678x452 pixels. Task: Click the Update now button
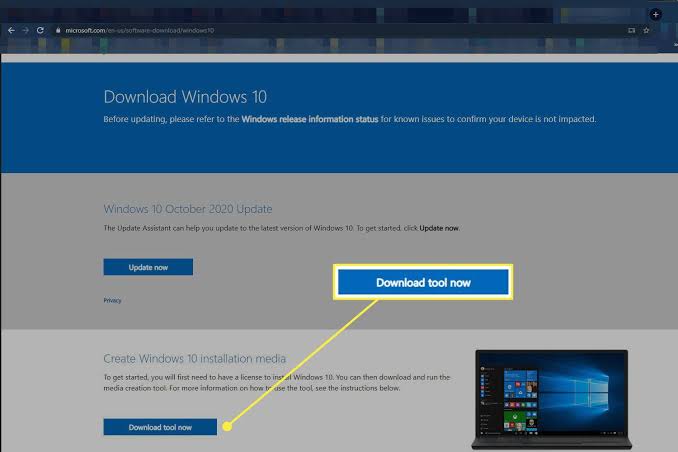[148, 267]
